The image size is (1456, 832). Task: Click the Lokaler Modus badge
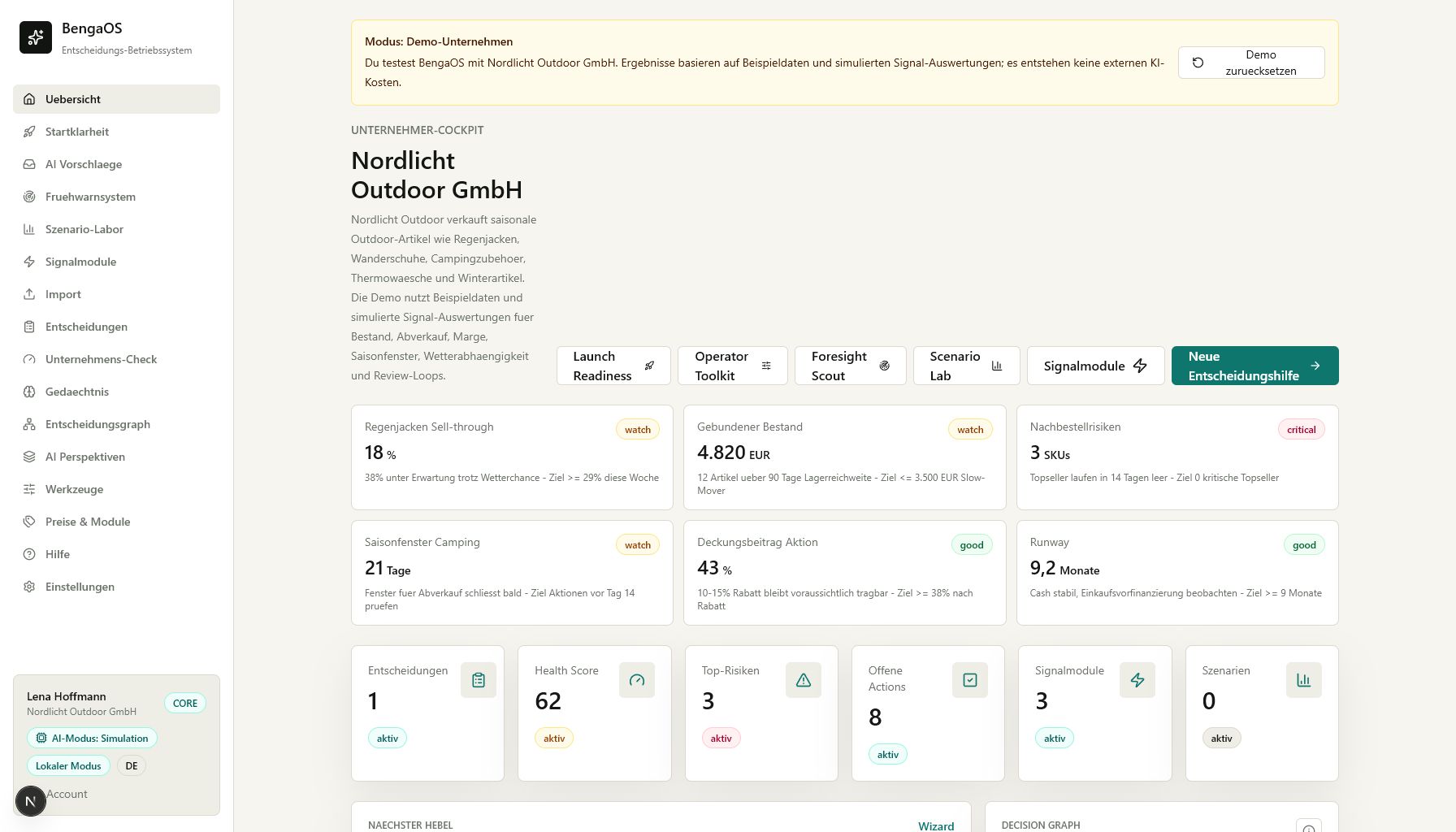tap(68, 765)
